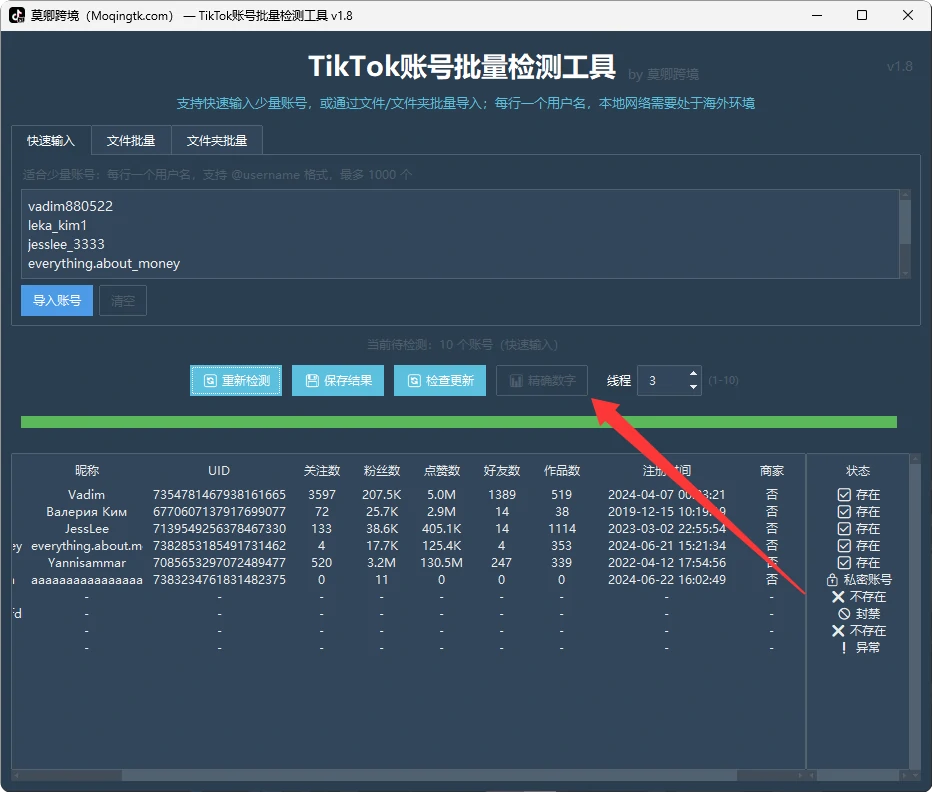Click UID 7085653297072489477
Image resolution: width=932 pixels, height=792 pixels.
point(219,562)
